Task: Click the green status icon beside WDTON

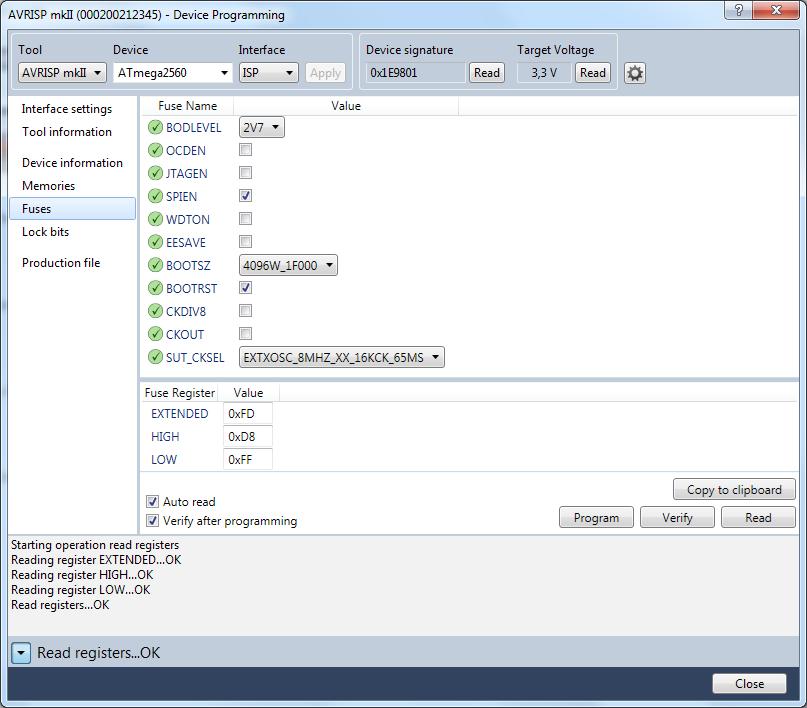Action: tap(155, 219)
